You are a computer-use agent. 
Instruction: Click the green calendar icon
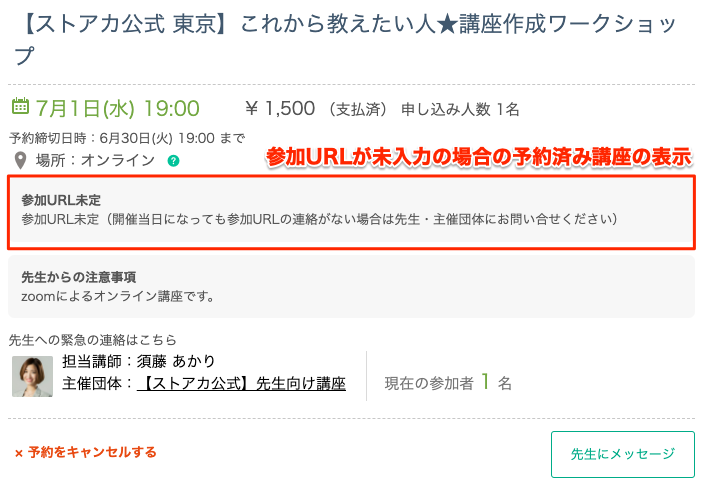pos(20,106)
